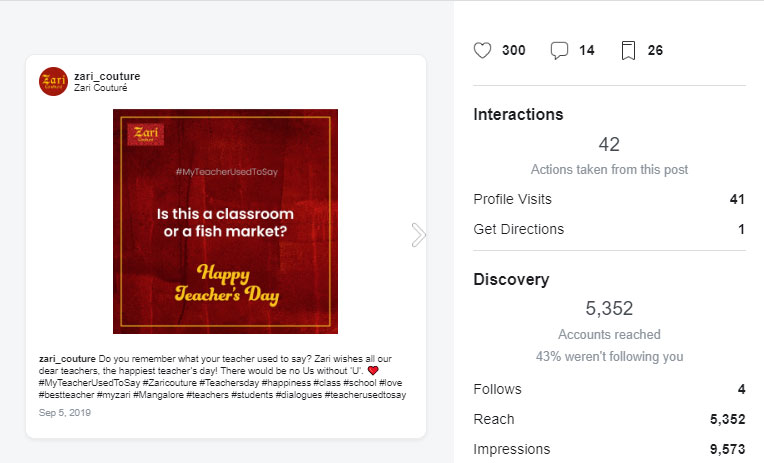The height and width of the screenshot is (463, 764).
Task: Click the Follows row label
Action: point(497,389)
